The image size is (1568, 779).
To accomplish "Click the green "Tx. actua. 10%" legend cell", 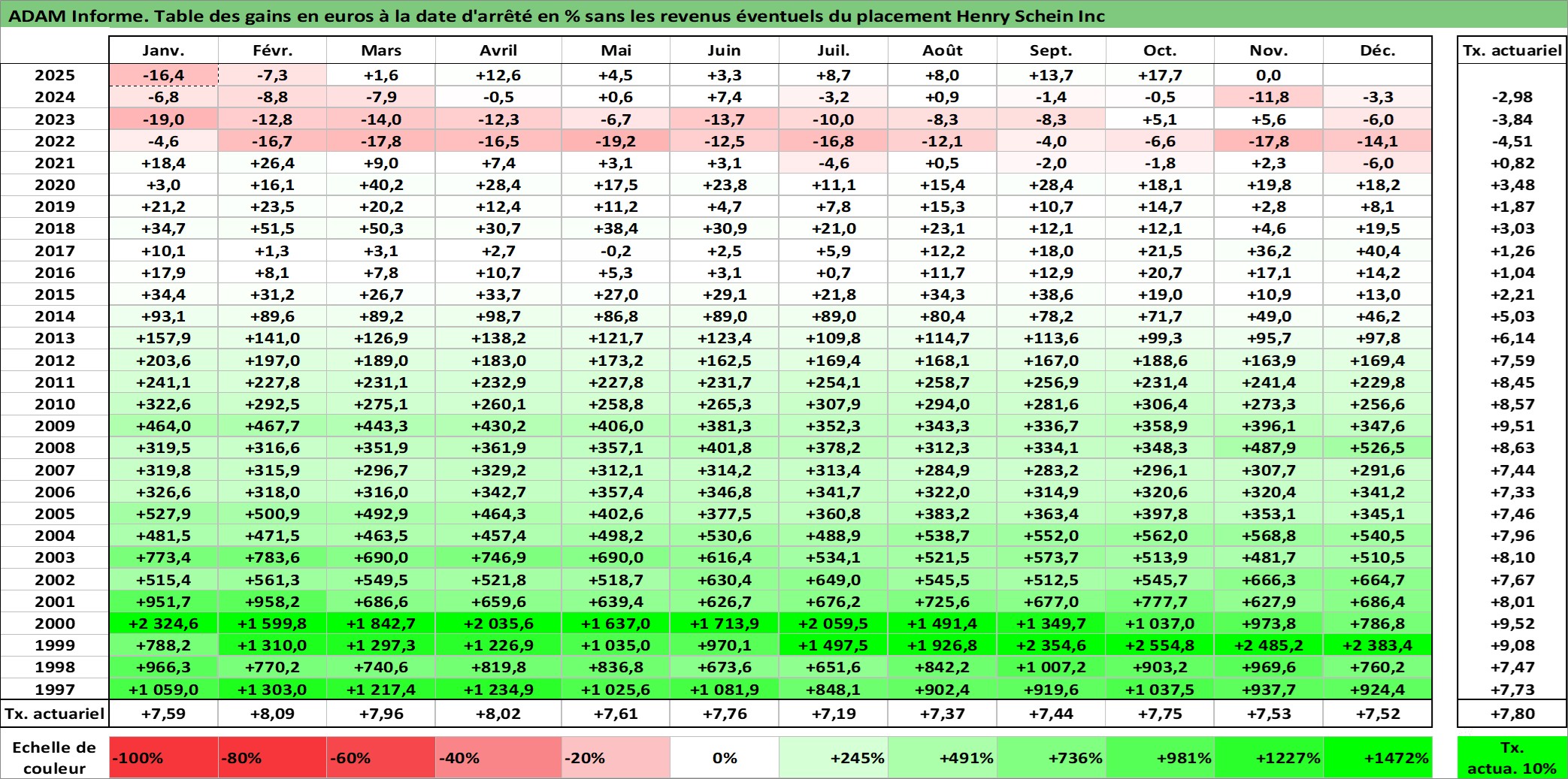I will coord(1512,757).
